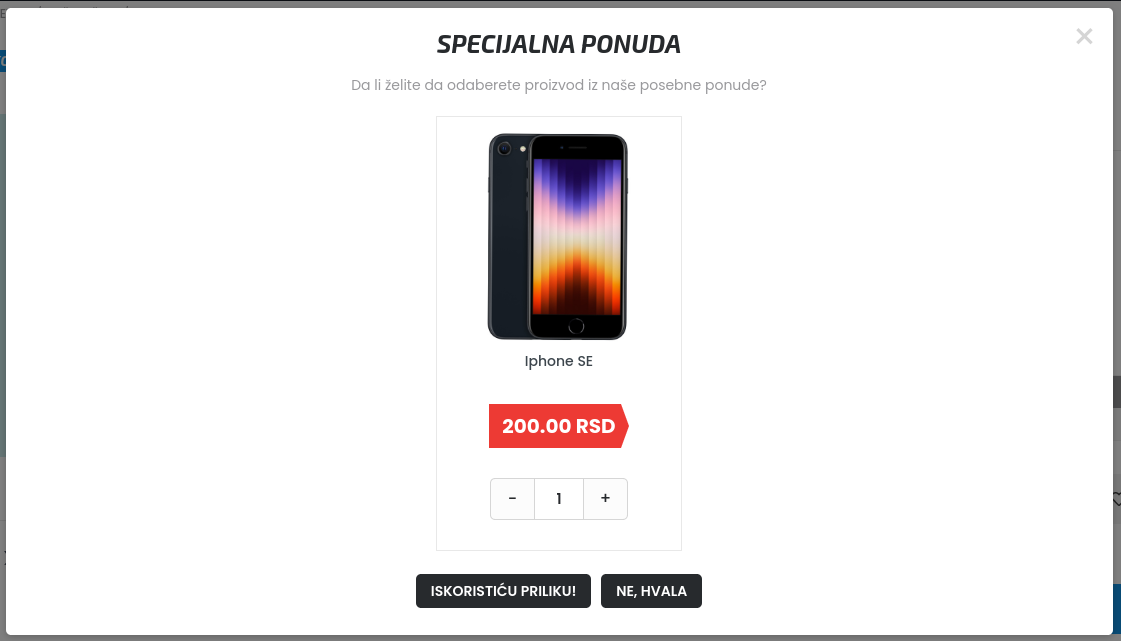Dismiss the SPECIJALNA PONUDA popup
The width and height of the screenshot is (1121, 641).
coord(1084,36)
